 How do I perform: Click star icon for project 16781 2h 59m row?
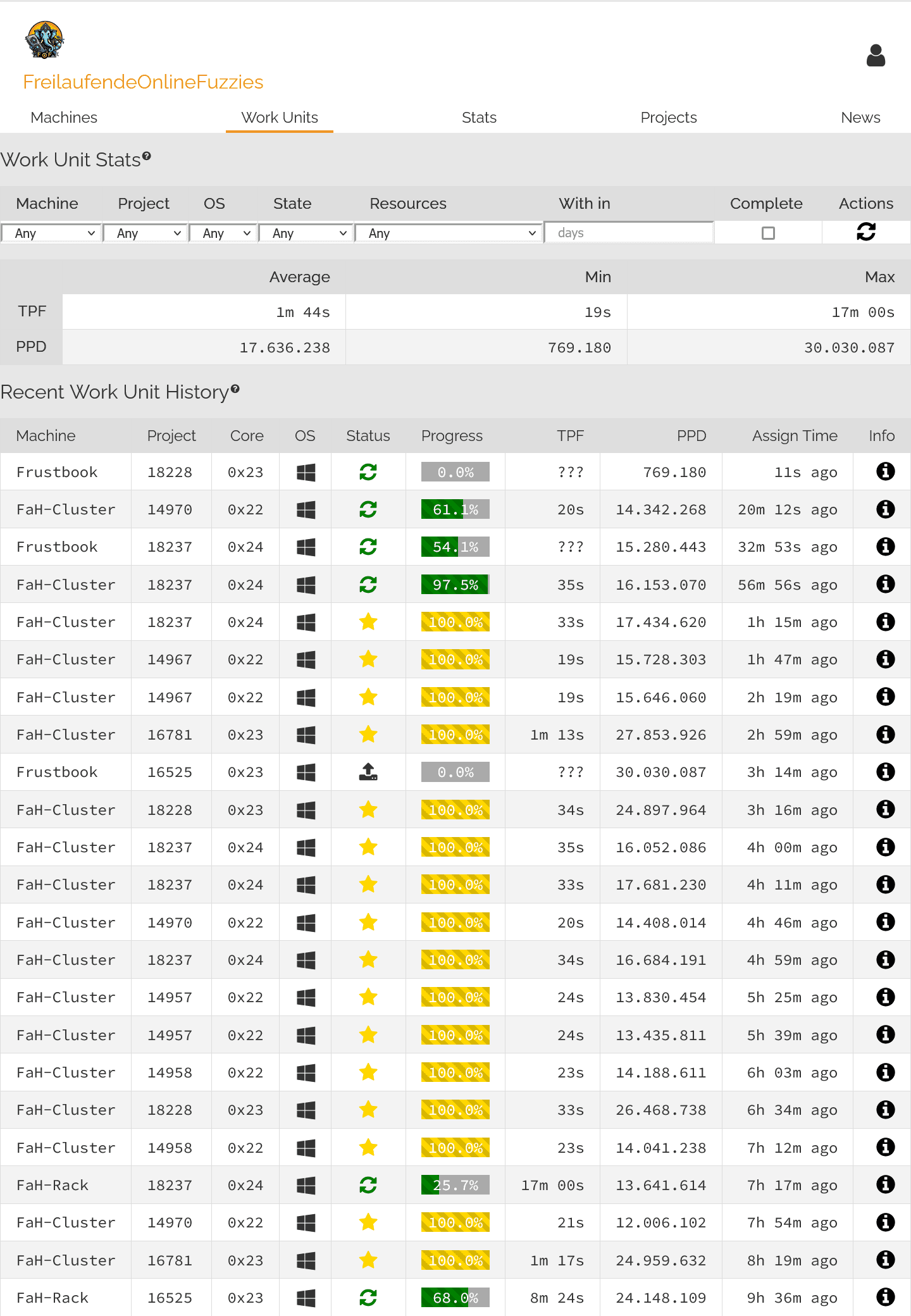click(368, 735)
